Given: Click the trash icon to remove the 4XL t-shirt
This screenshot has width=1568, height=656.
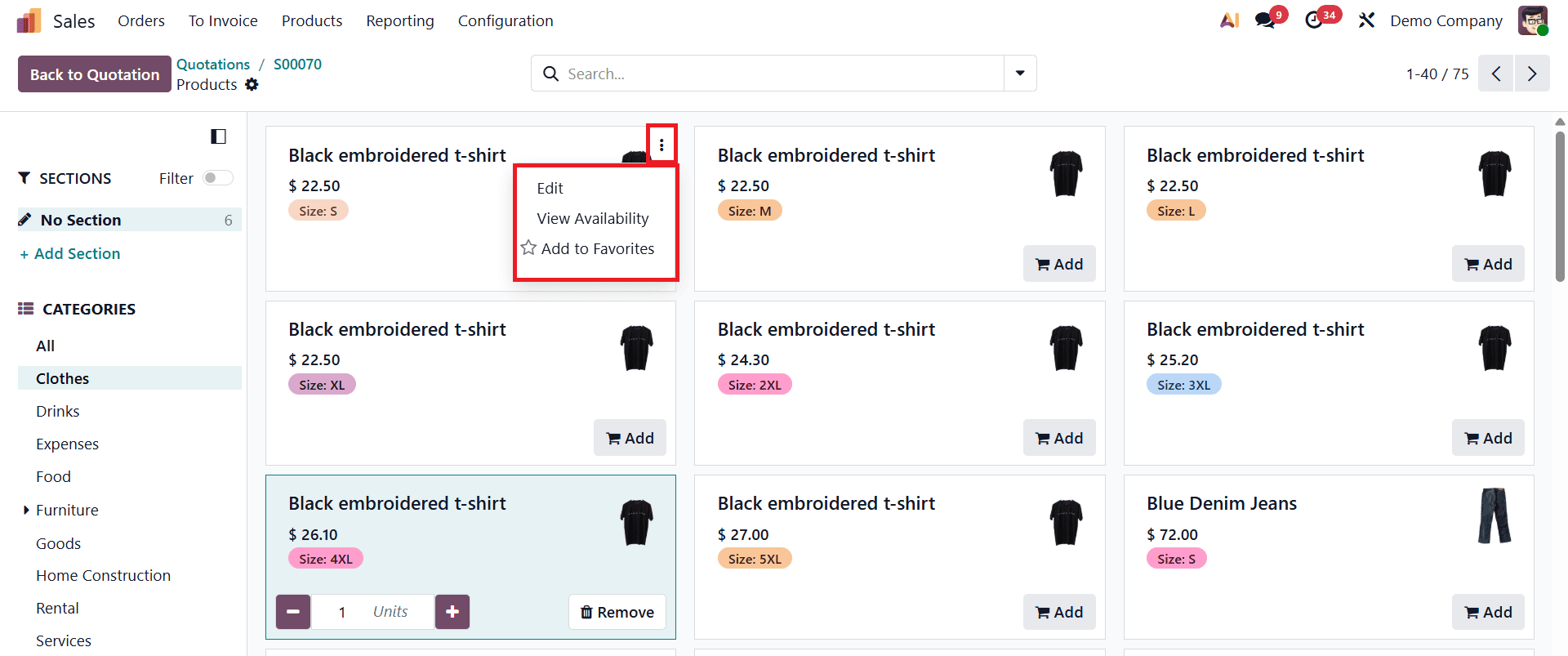Looking at the screenshot, I should tap(586, 612).
